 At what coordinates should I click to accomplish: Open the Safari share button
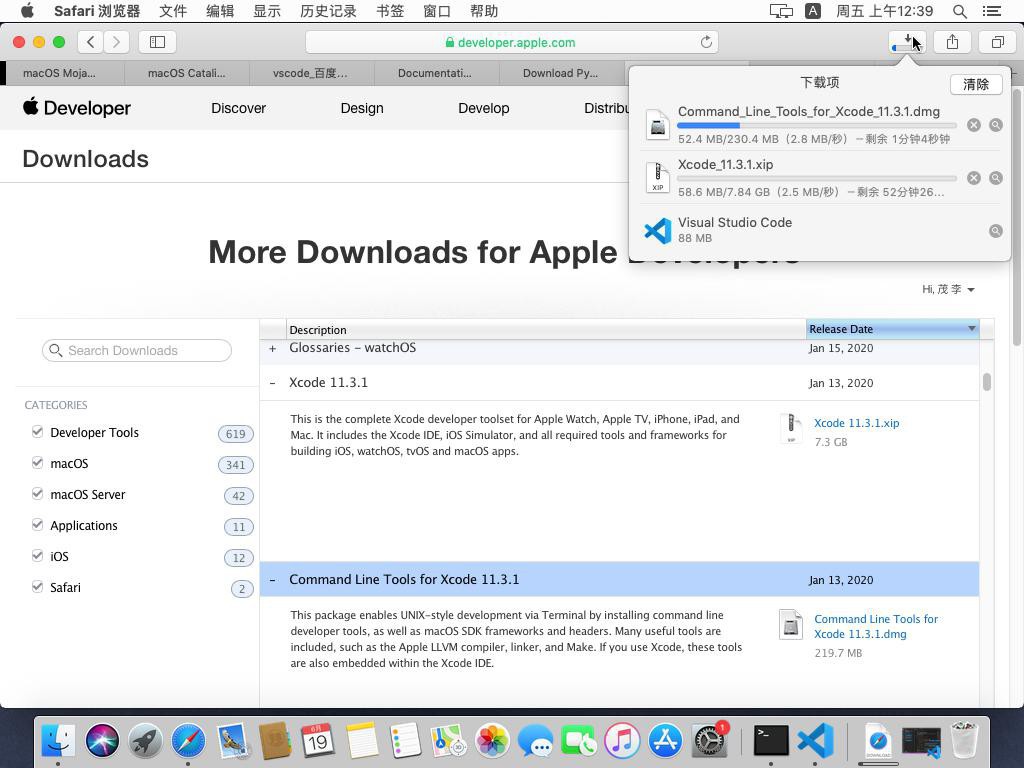(953, 42)
